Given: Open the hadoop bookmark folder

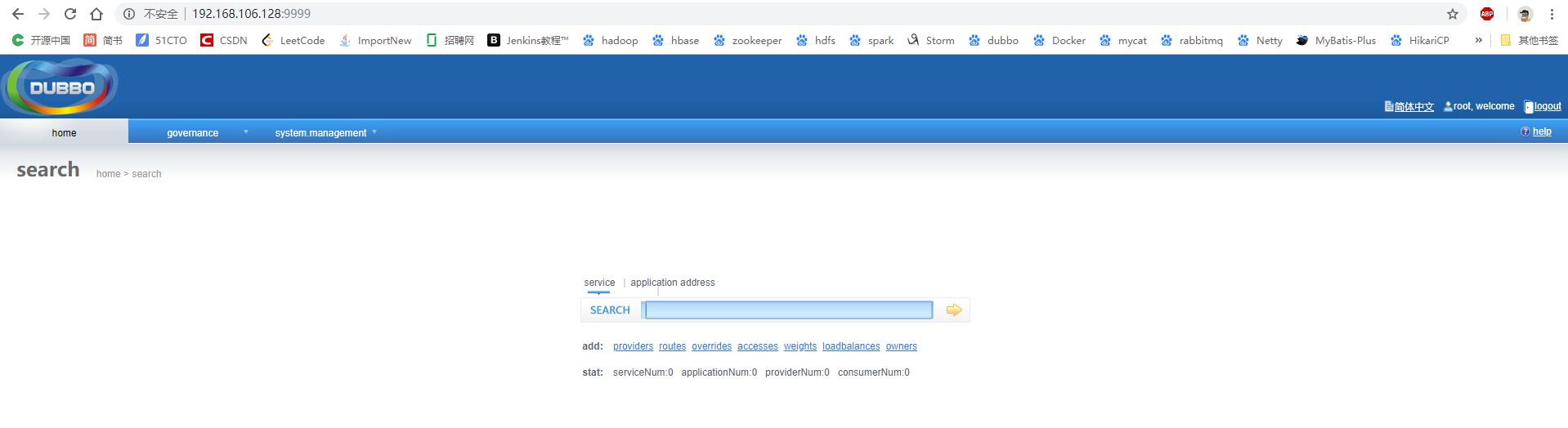Looking at the screenshot, I should click(x=610, y=40).
